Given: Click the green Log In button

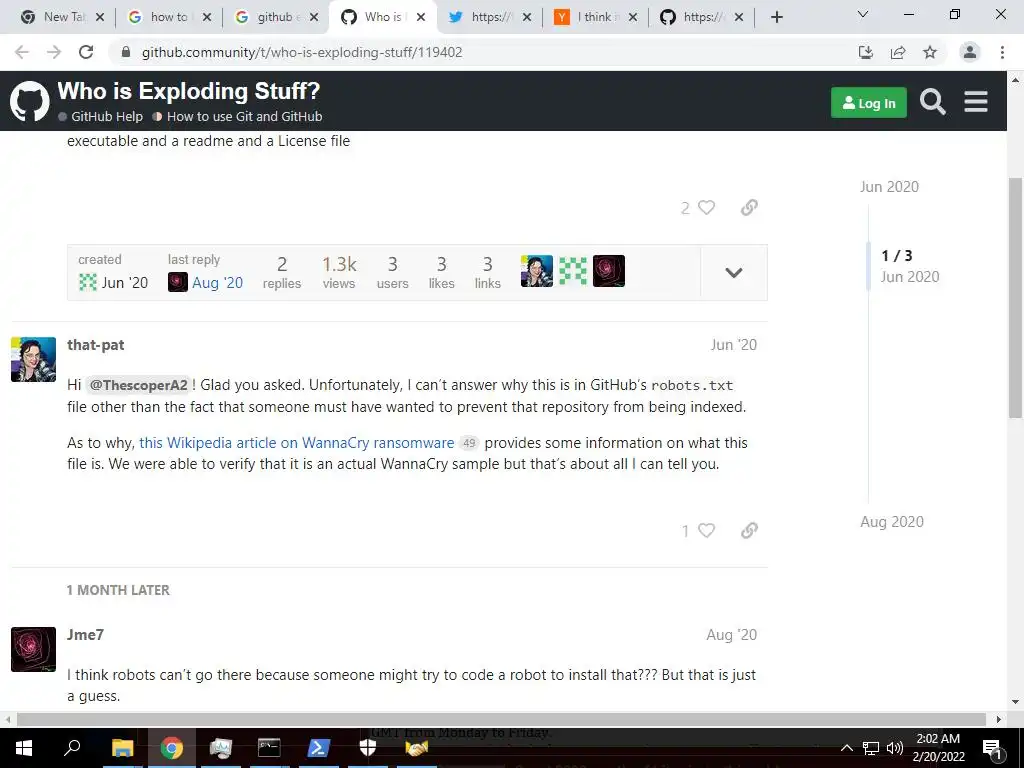Looking at the screenshot, I should 869,103.
